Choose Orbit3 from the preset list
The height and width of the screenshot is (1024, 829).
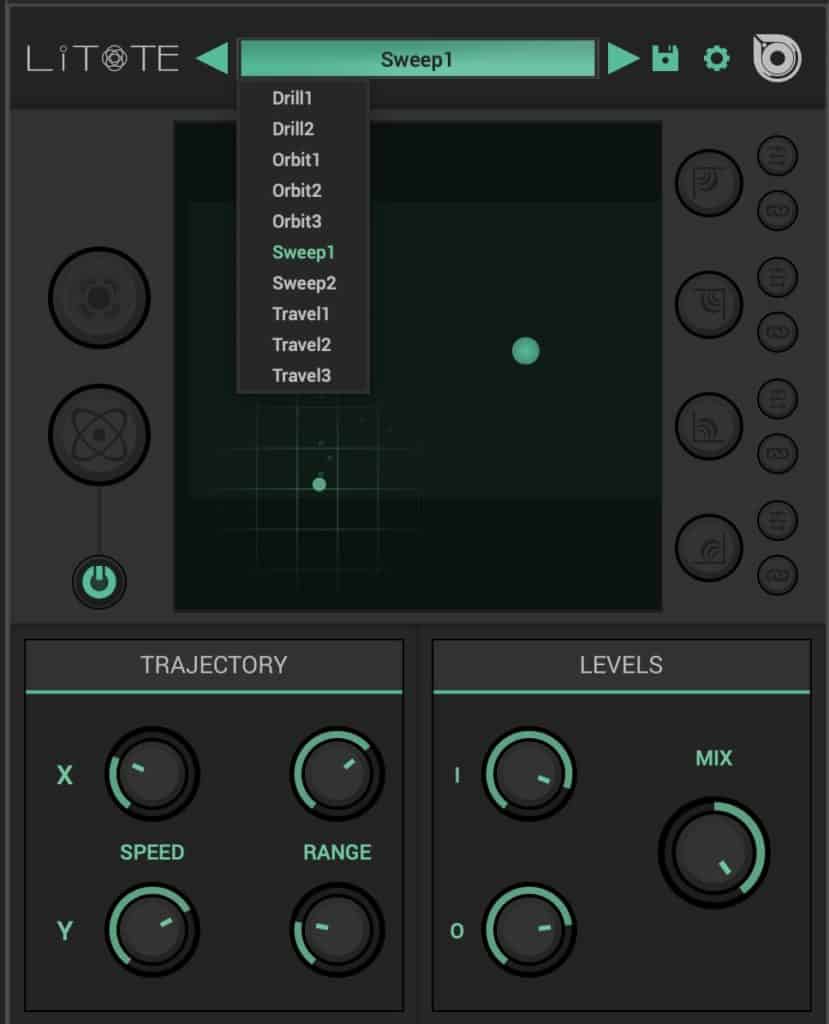303,221
